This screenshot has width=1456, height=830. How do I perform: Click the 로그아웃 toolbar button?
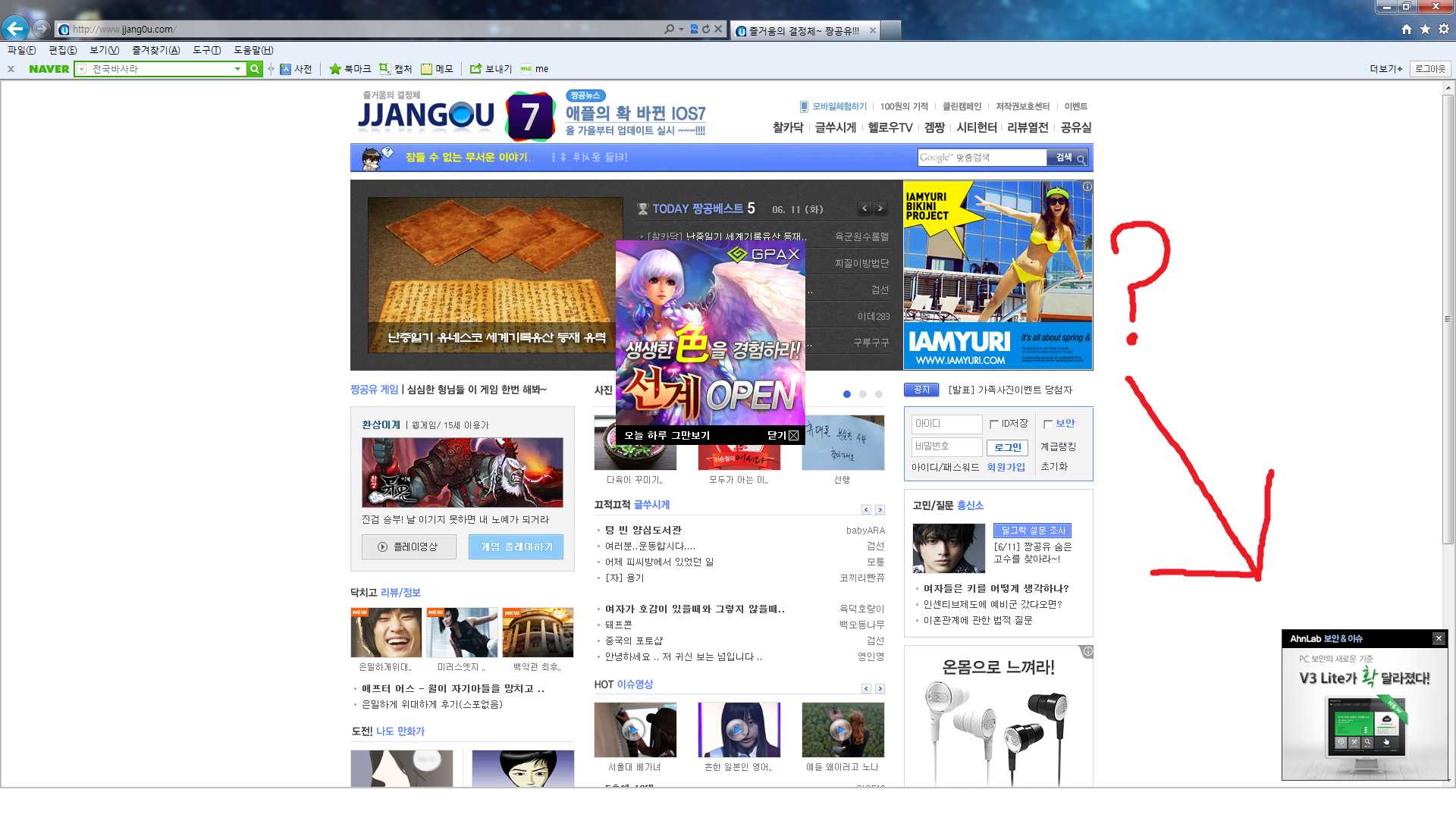point(1430,69)
